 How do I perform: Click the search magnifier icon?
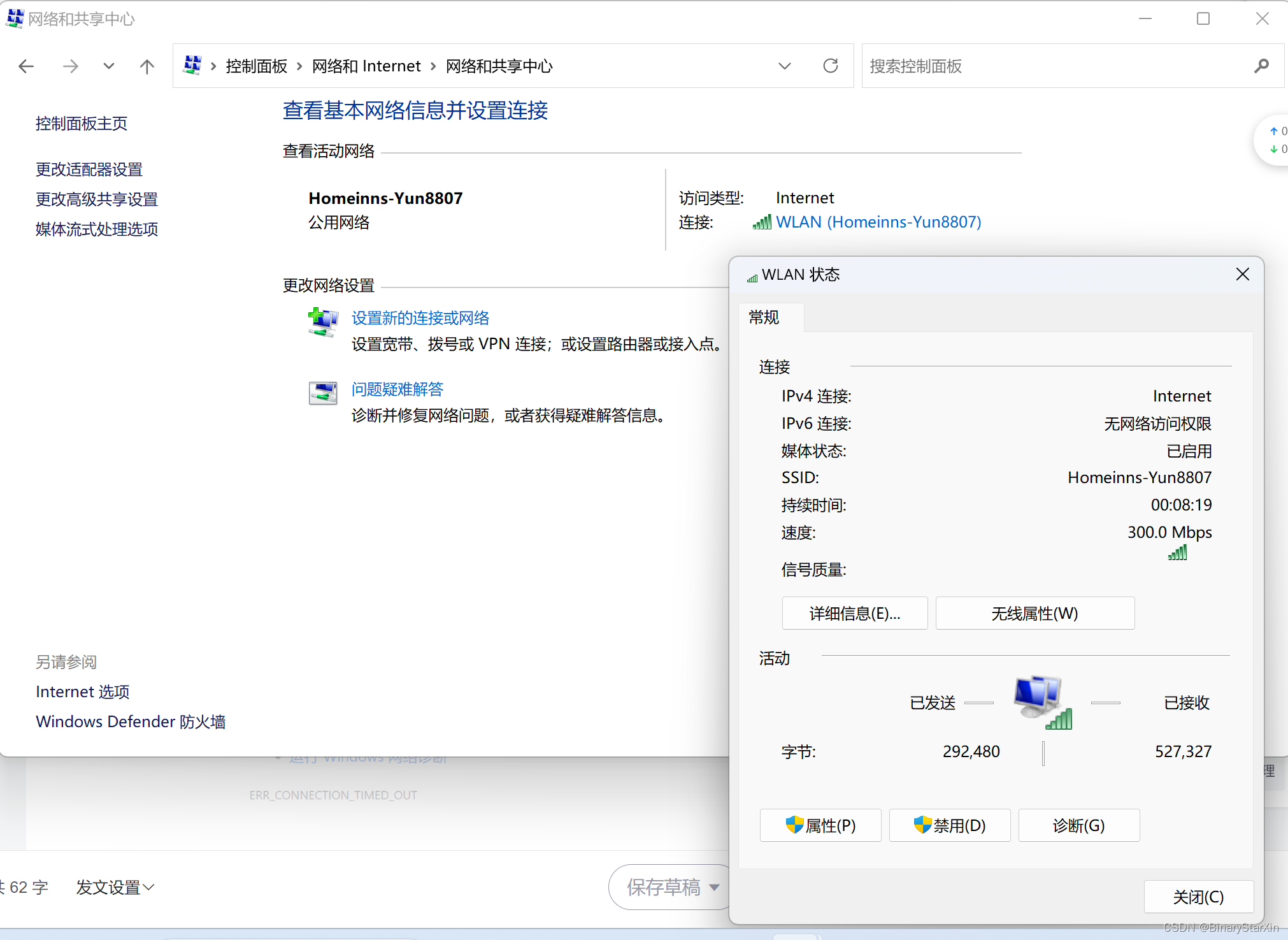[x=1261, y=66]
